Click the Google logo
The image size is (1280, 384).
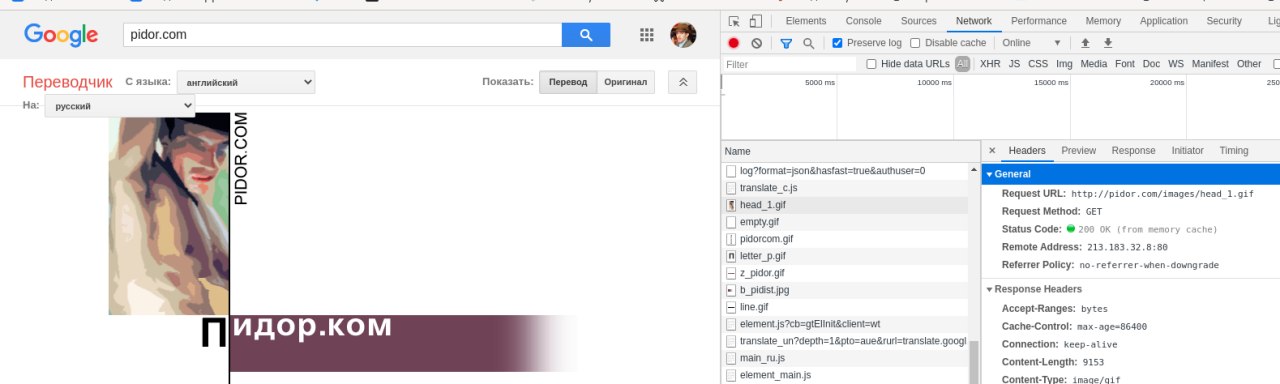tap(61, 35)
